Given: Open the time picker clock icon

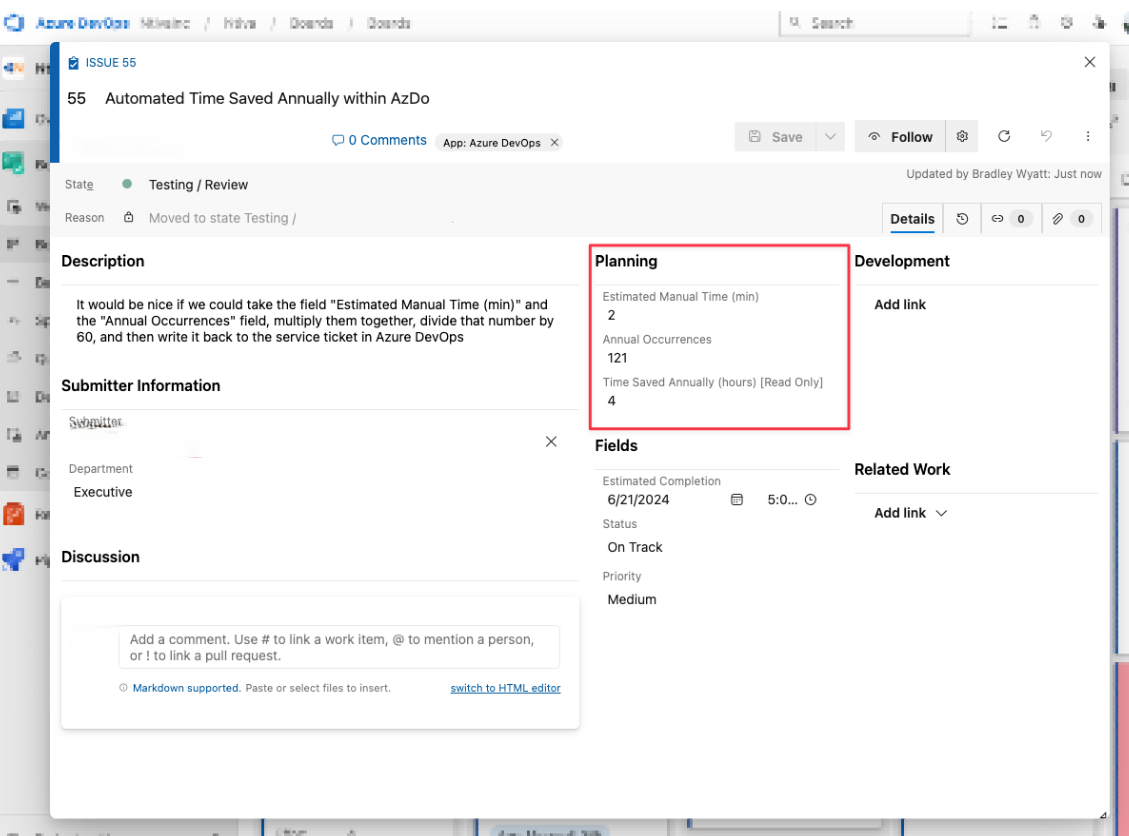Looking at the screenshot, I should [811, 500].
